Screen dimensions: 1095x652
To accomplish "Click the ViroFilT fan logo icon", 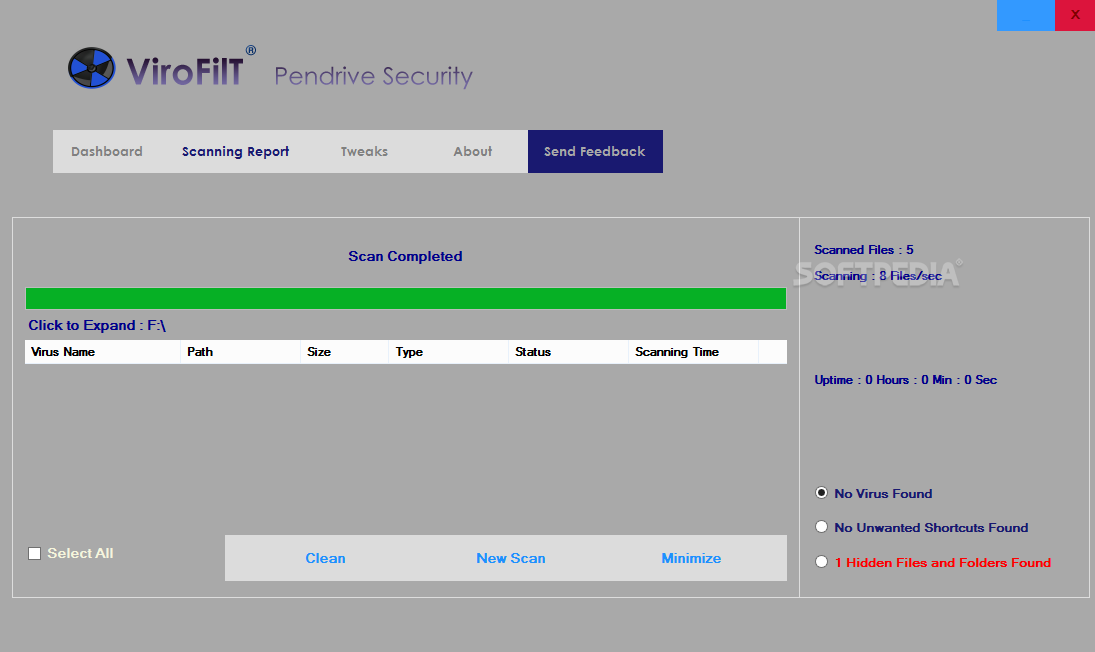I will 91,68.
